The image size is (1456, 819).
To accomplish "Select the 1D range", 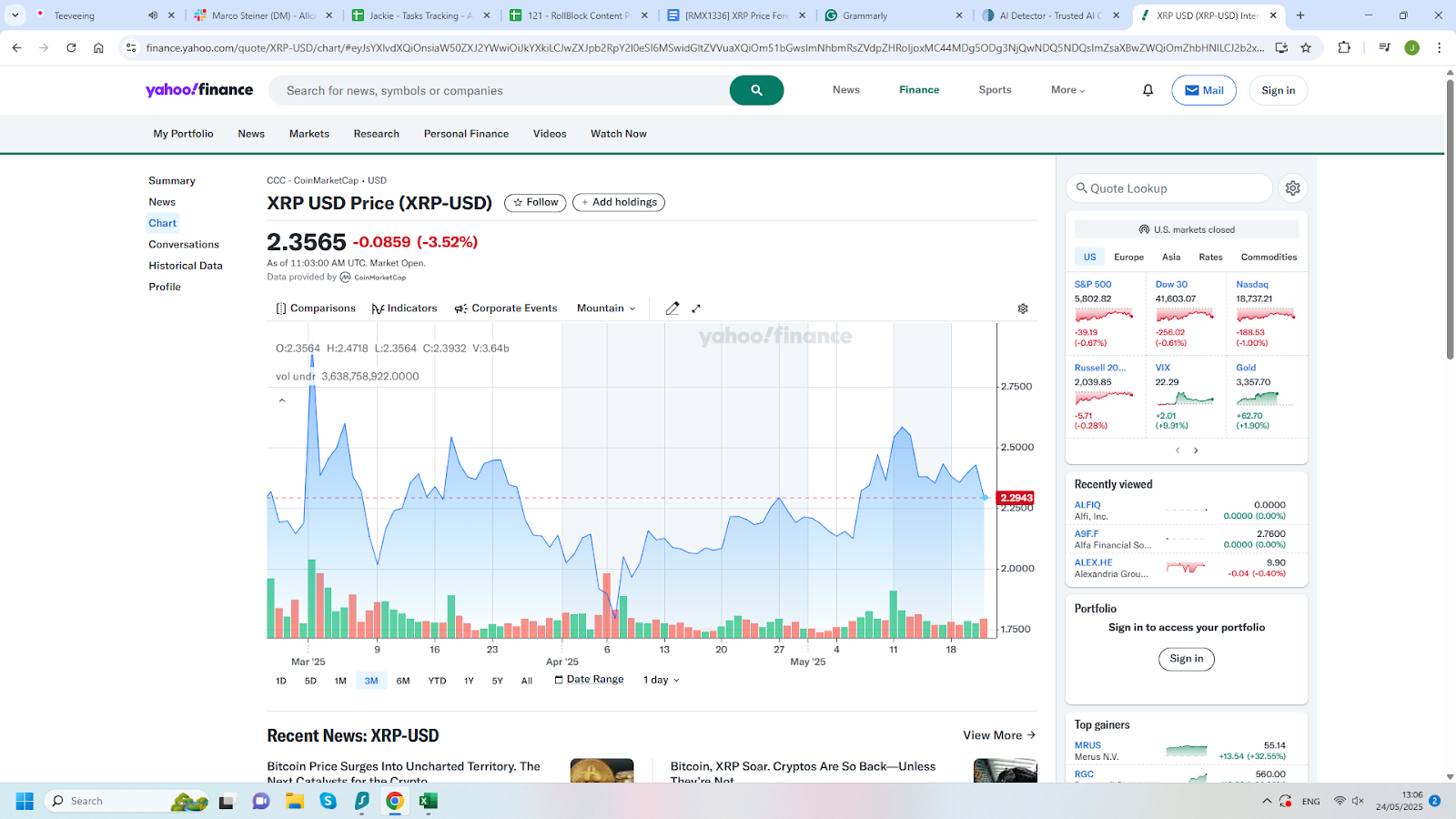I will [281, 681].
